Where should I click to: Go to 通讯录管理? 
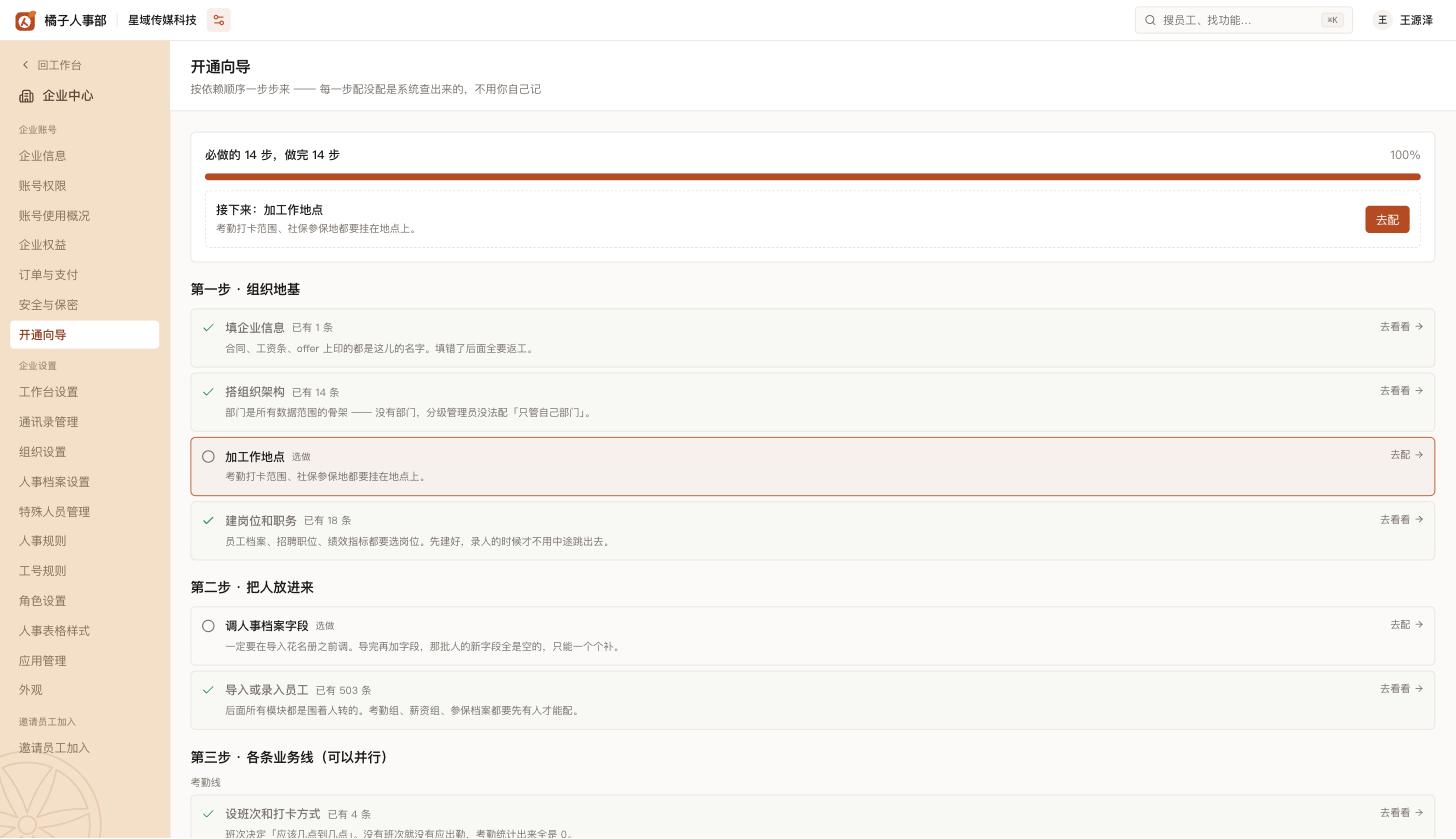(x=85, y=422)
